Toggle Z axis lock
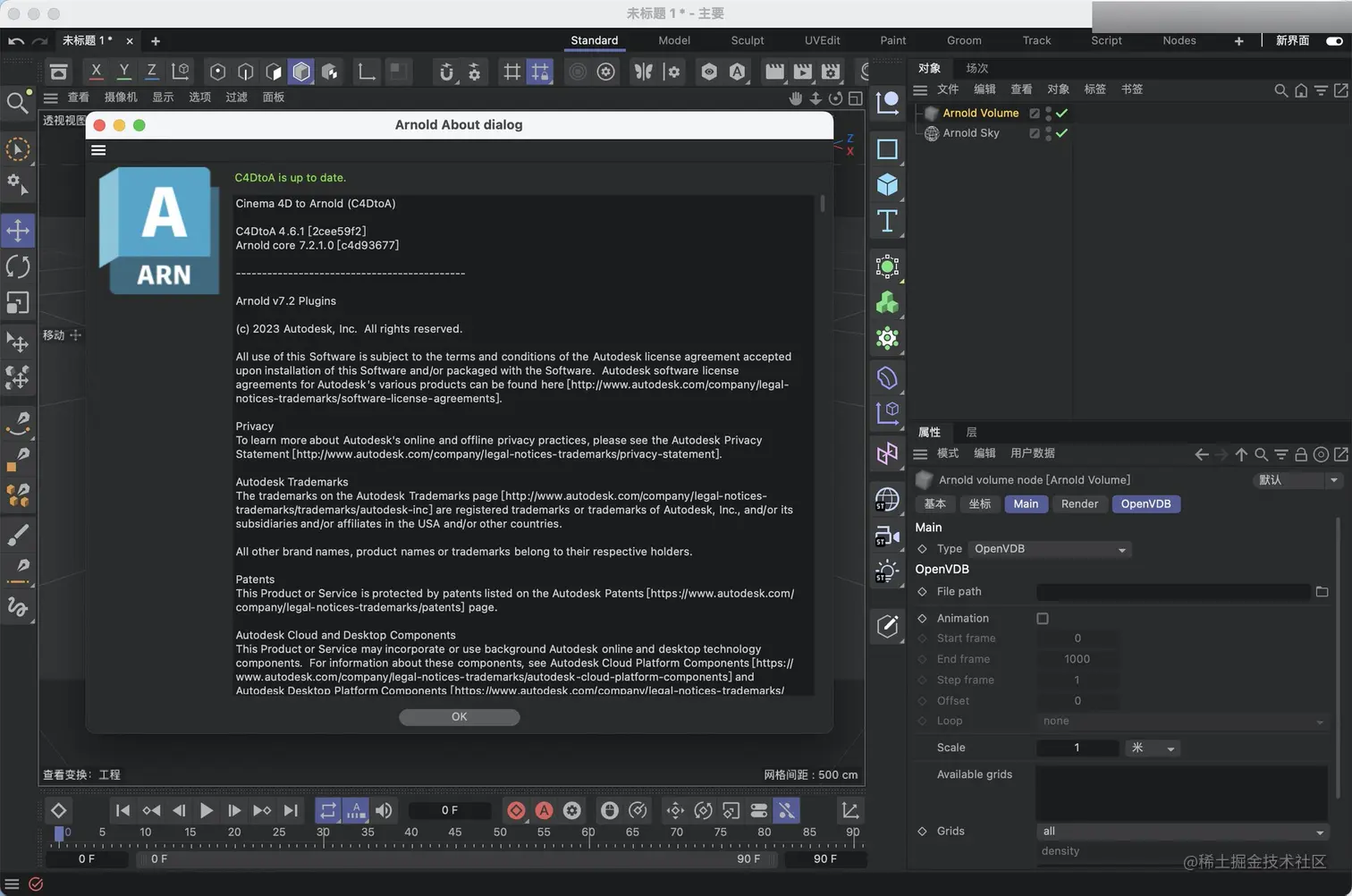The height and width of the screenshot is (896, 1352). pos(152,71)
